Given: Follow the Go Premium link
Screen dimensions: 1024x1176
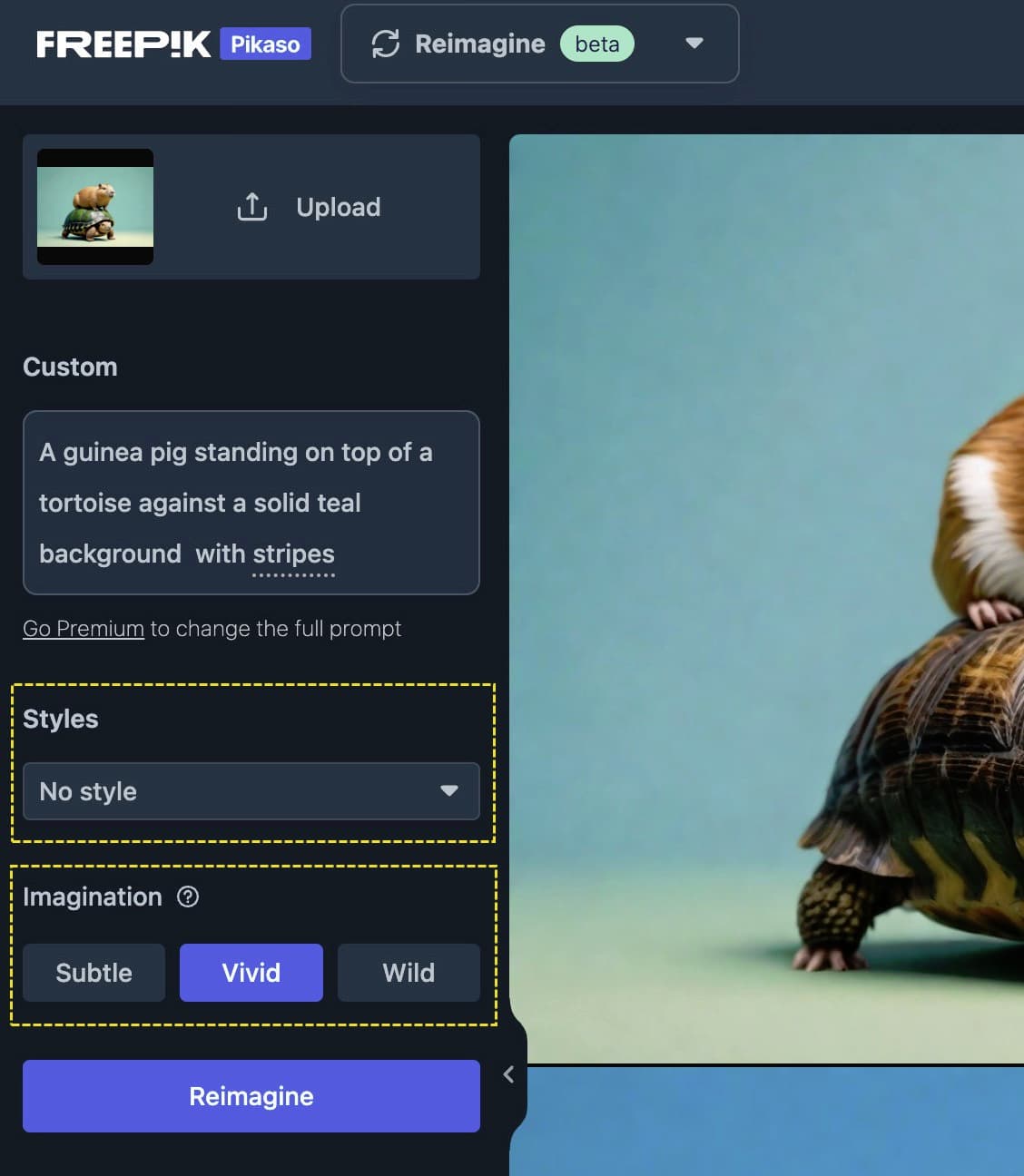Looking at the screenshot, I should (x=84, y=629).
